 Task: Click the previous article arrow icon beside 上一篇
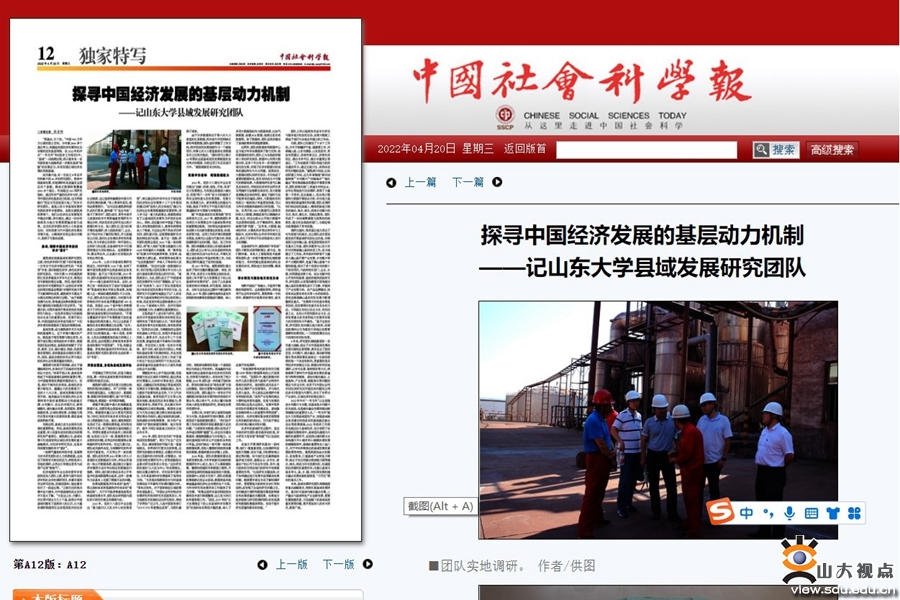click(391, 183)
